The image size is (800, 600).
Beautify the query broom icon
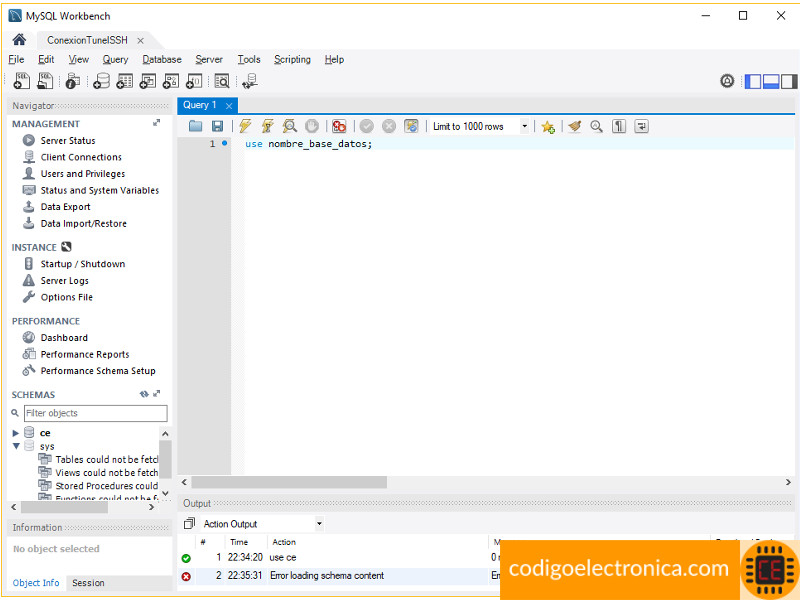coord(575,126)
